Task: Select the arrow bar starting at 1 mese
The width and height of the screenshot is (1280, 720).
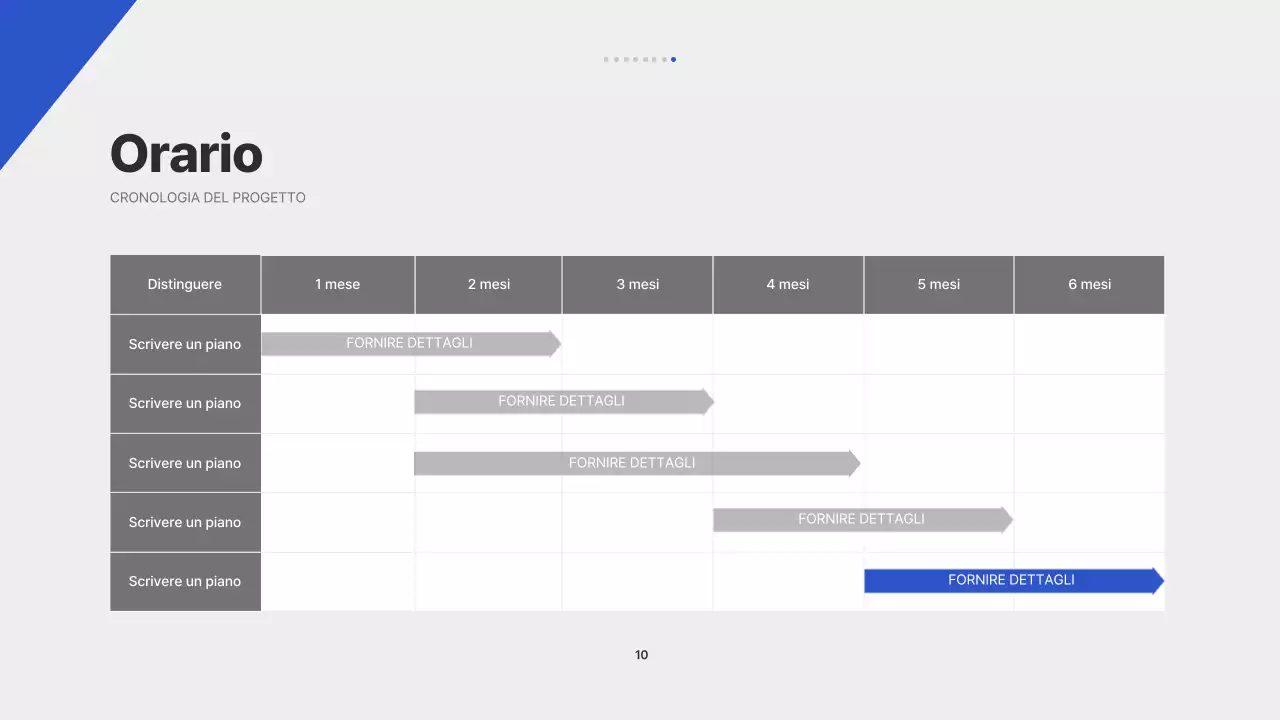Action: click(409, 344)
